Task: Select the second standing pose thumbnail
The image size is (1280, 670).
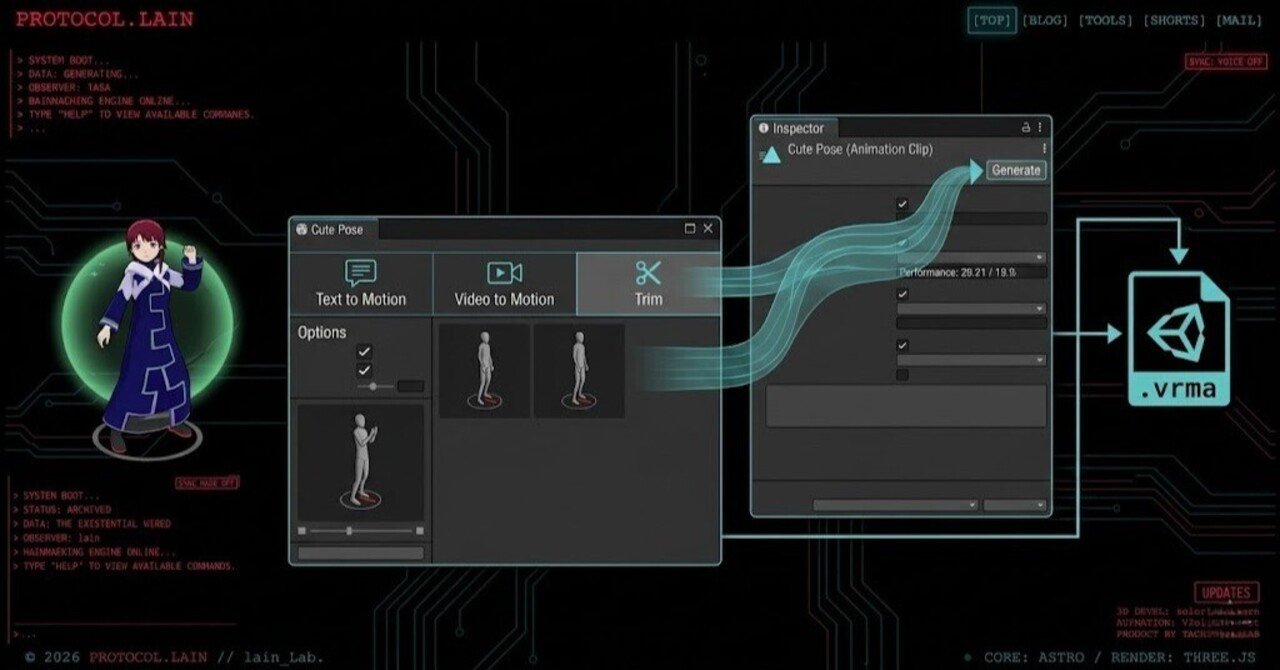Action: (x=579, y=370)
